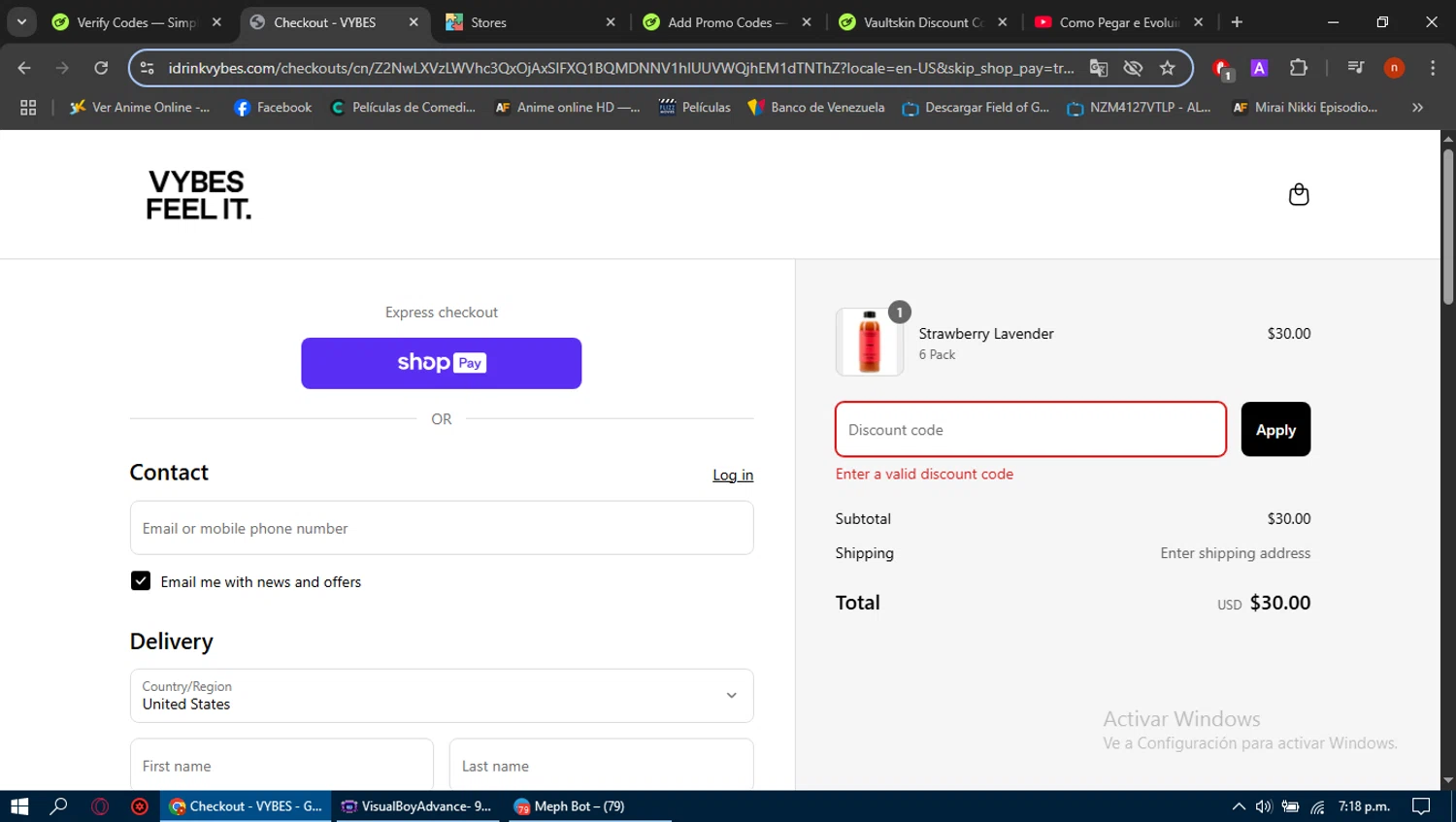The image size is (1456, 822).
Task: Click the VYBES FEEL IT logo
Action: [198, 195]
